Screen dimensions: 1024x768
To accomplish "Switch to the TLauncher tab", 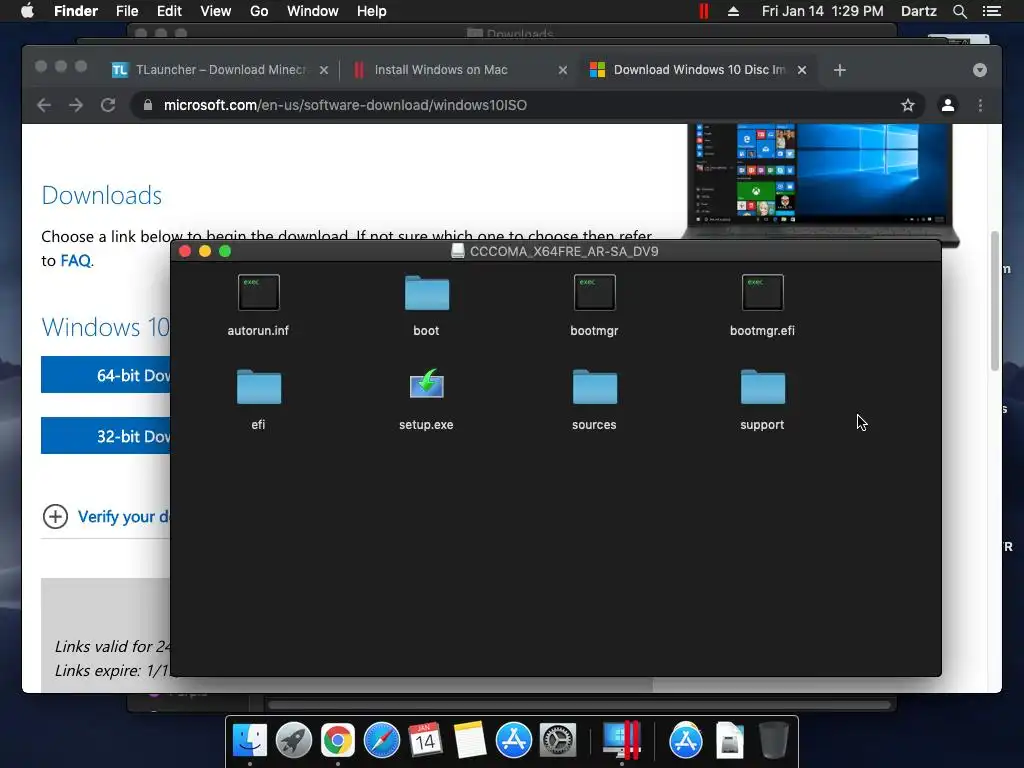I will tap(219, 70).
